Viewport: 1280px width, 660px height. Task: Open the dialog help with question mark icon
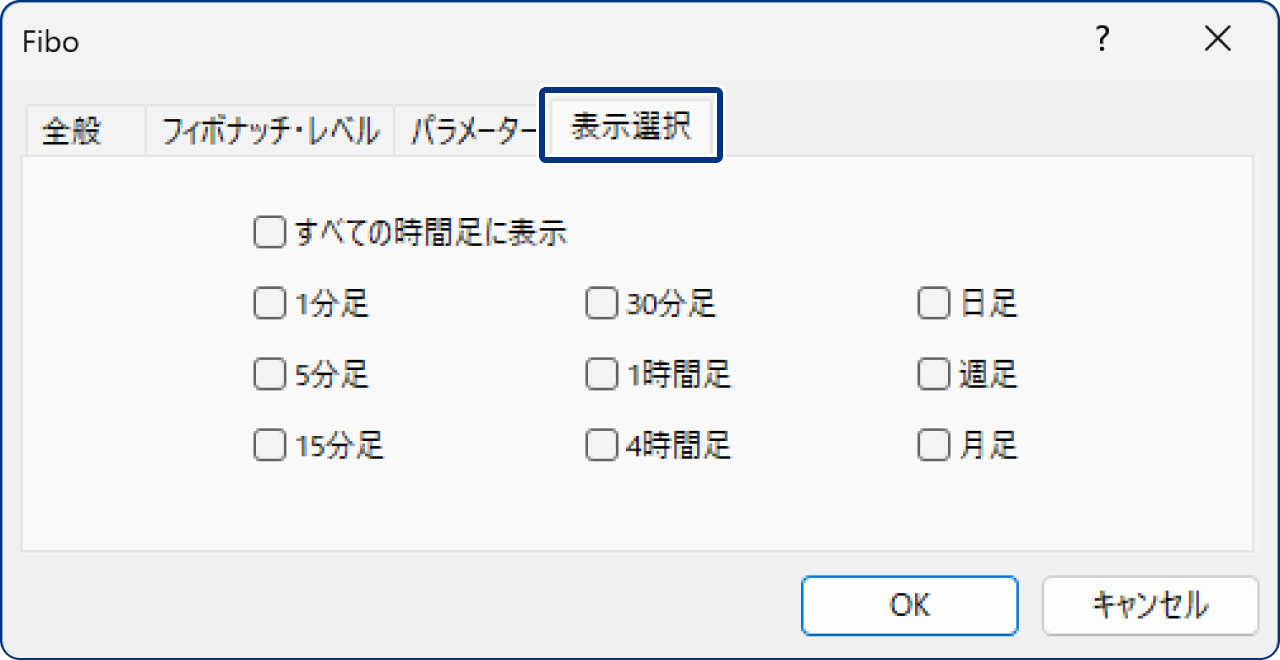(1102, 40)
